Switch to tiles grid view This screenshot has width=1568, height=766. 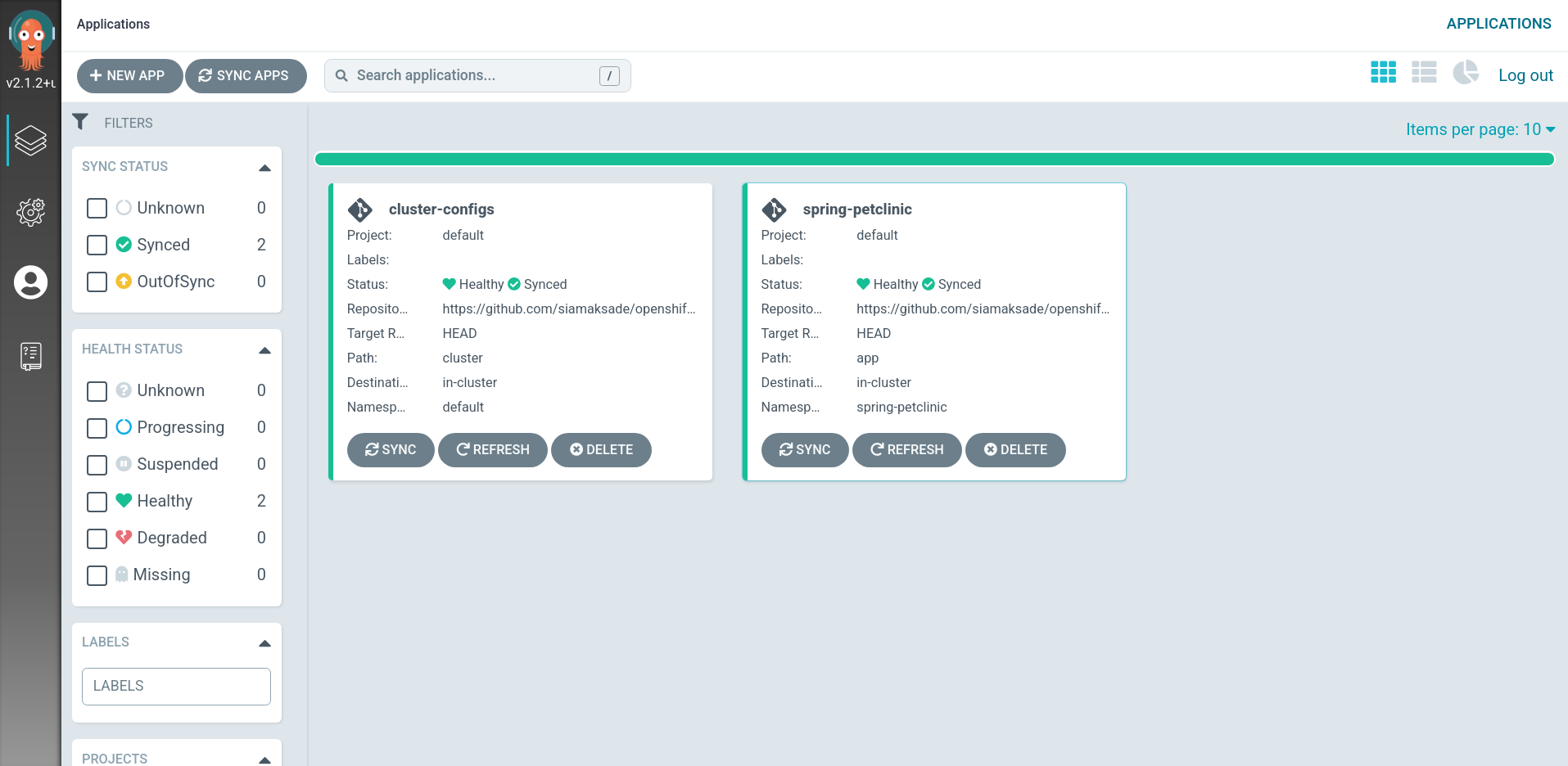[x=1383, y=73]
